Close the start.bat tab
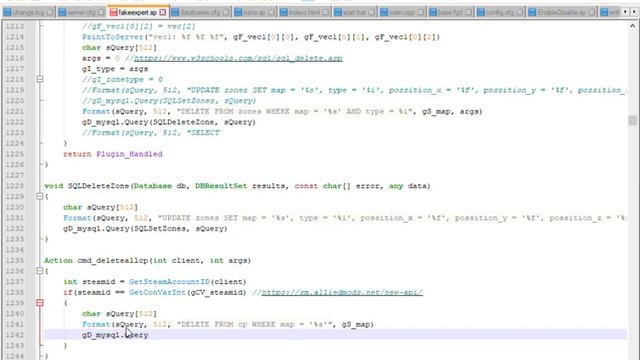Viewport: 640px width, 360px height. coord(371,13)
